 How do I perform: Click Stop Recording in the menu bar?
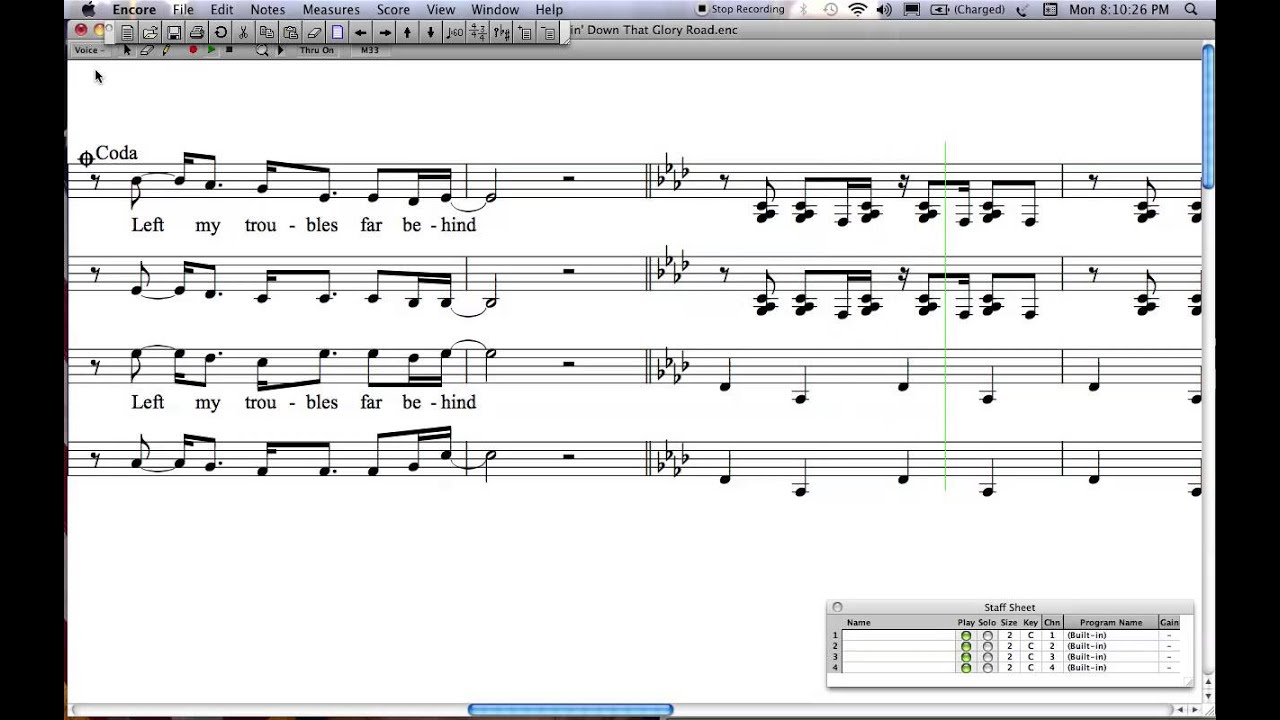[740, 10]
